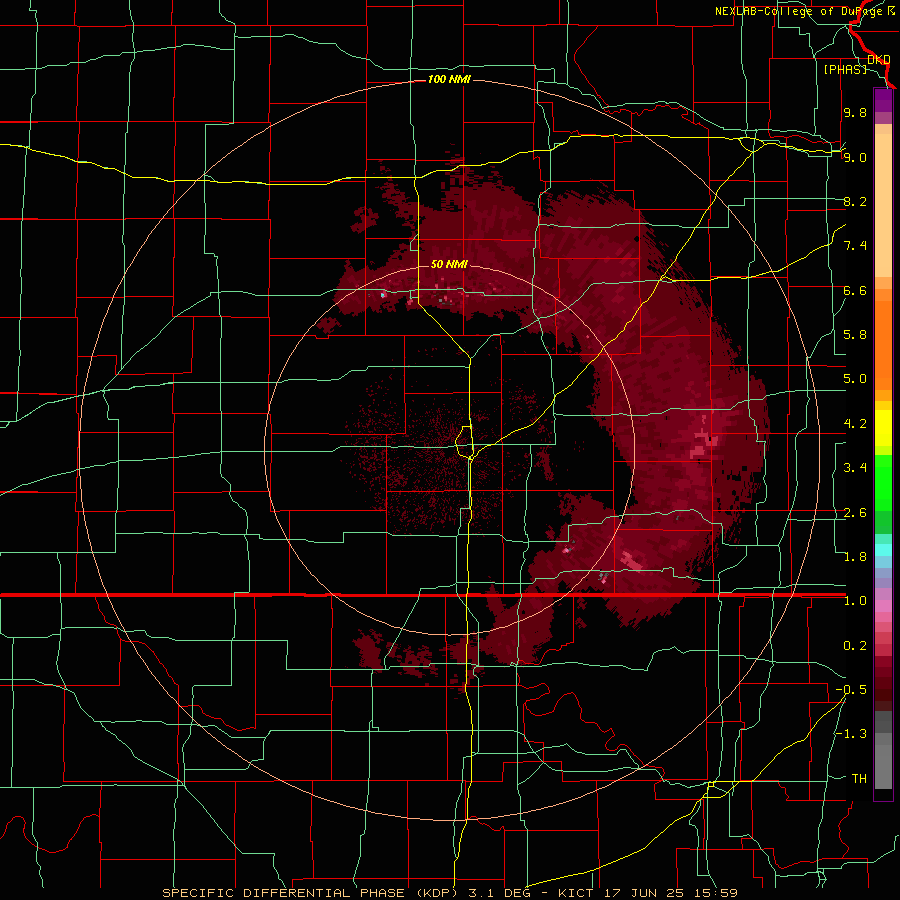Image resolution: width=900 pixels, height=900 pixels.
Task: Click the 5.8 value on the color scale
Action: coord(855,335)
